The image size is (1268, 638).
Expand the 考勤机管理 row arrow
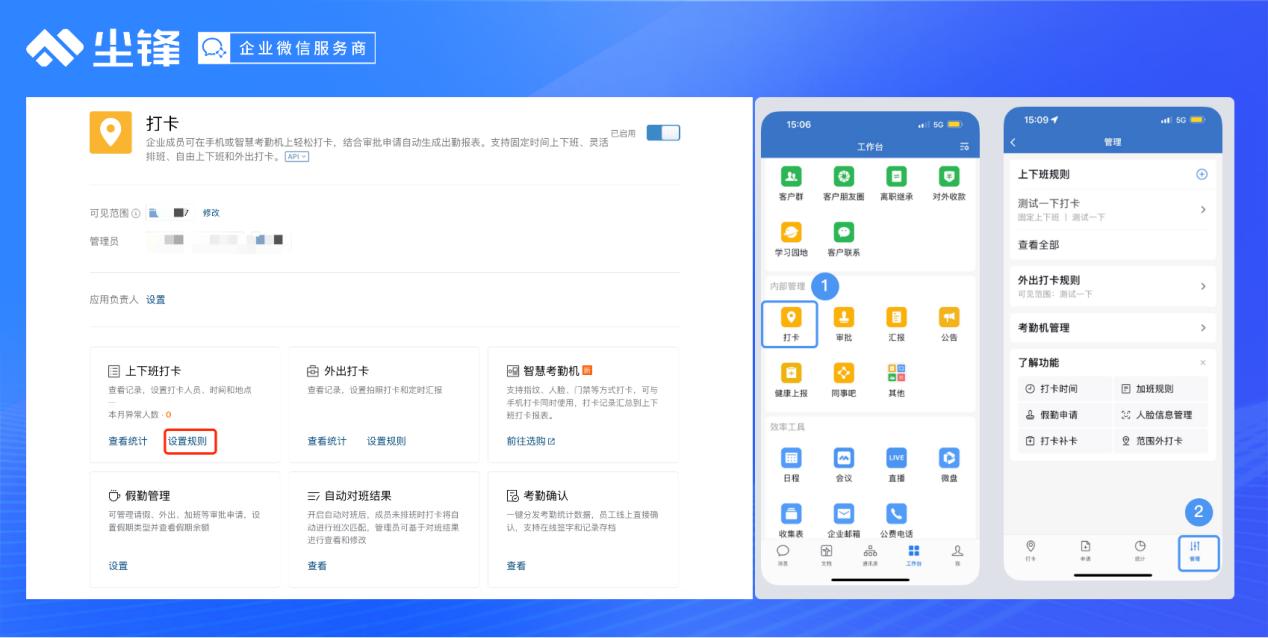(x=1202, y=328)
